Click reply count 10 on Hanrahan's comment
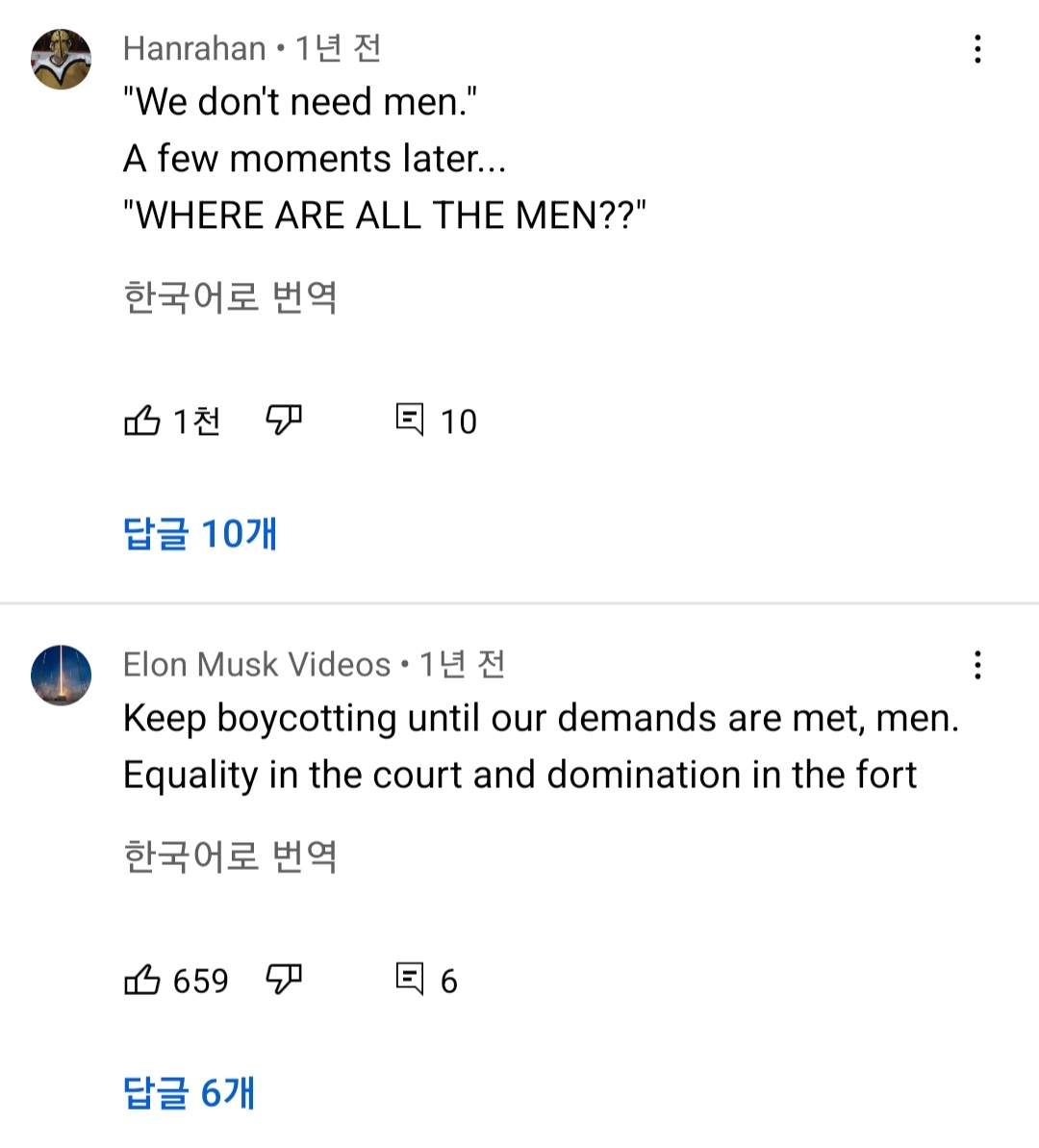The height and width of the screenshot is (1148, 1039). point(458,421)
